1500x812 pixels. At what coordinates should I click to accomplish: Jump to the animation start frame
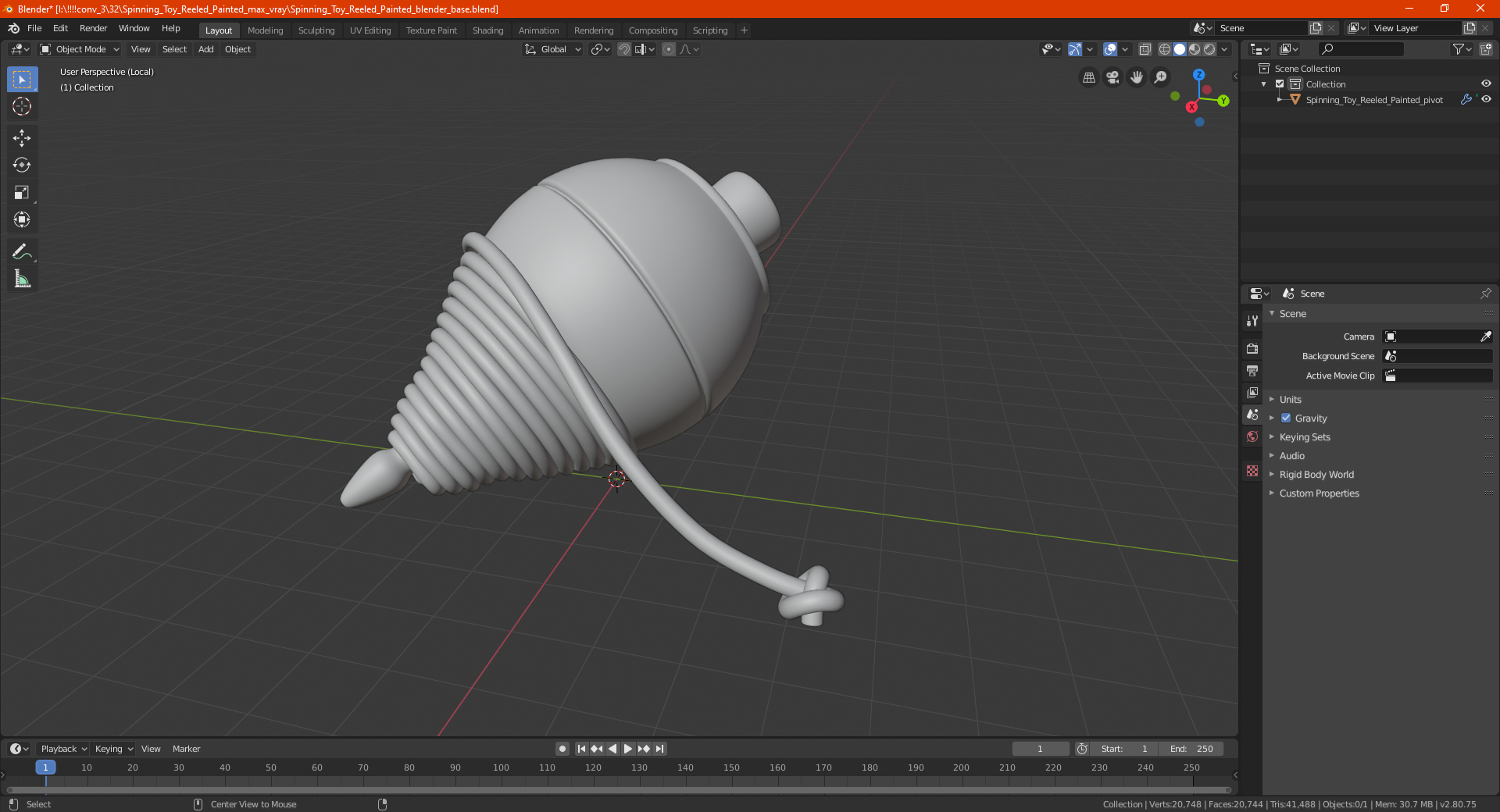coord(581,748)
